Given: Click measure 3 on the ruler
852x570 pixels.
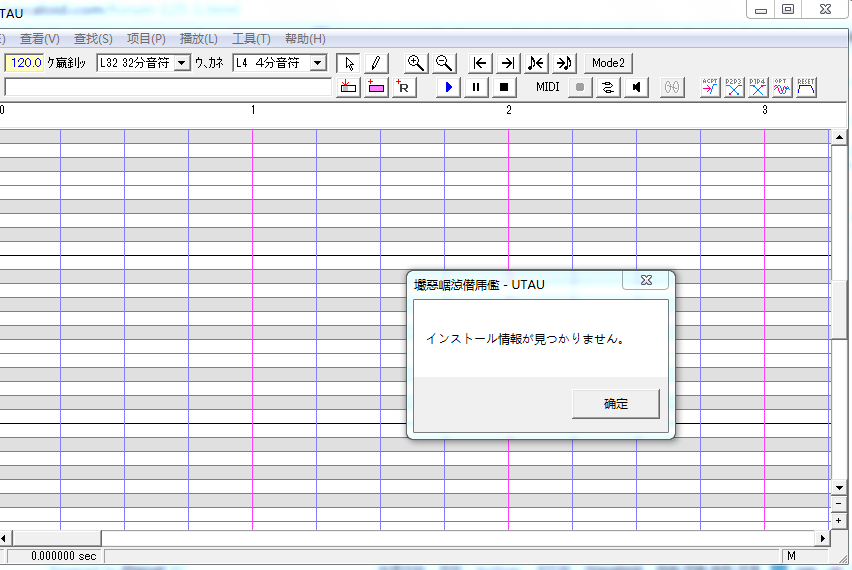Looking at the screenshot, I should [765, 110].
